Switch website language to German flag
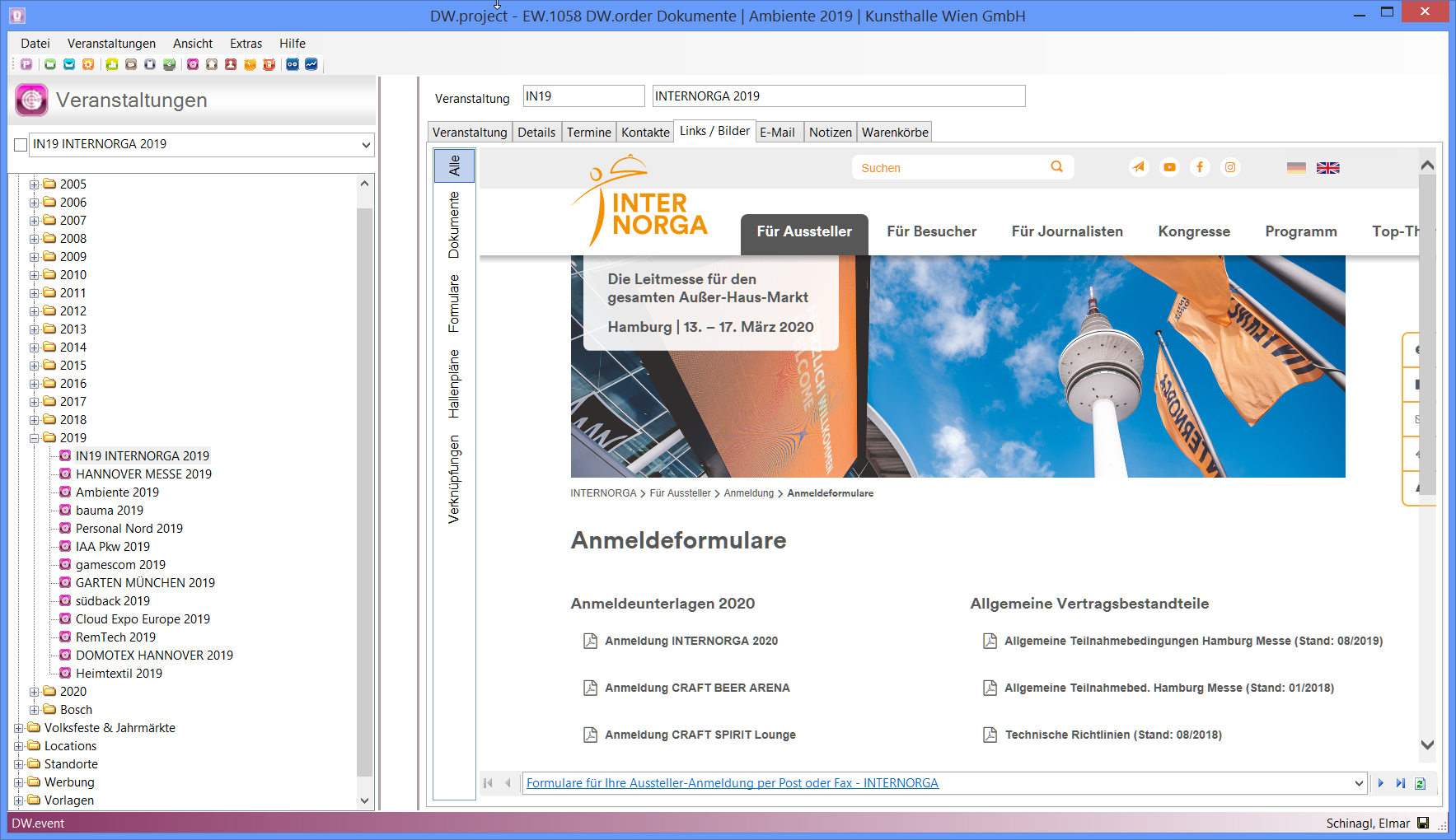Viewport: 1456px width, 840px height. click(x=1296, y=168)
